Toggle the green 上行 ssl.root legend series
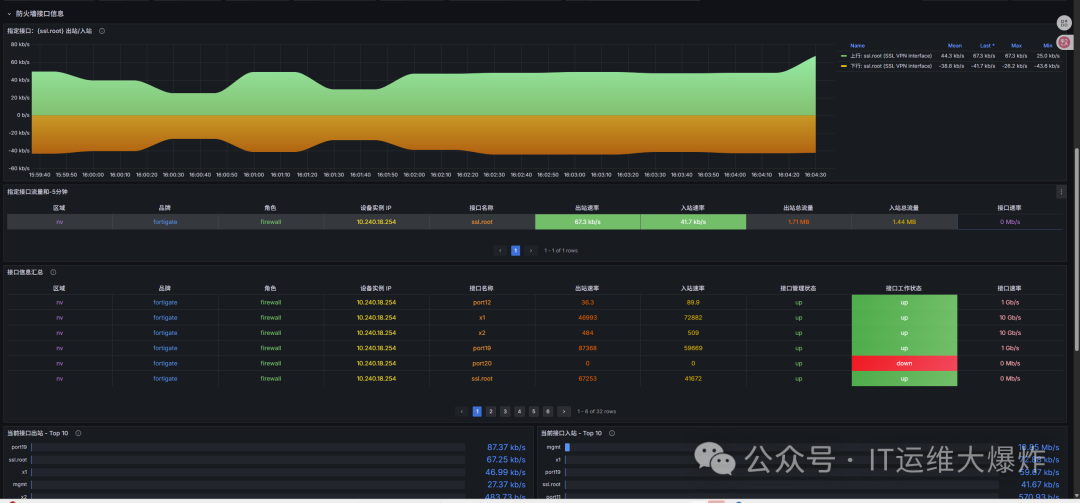Image resolution: width=1080 pixels, height=503 pixels. point(844,56)
